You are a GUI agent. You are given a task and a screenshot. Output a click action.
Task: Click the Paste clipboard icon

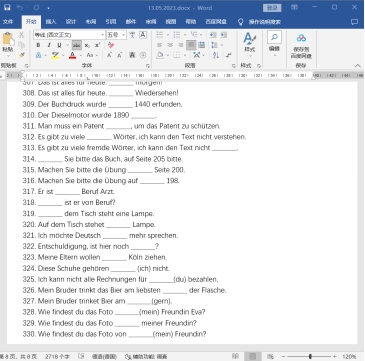[x=8, y=39]
